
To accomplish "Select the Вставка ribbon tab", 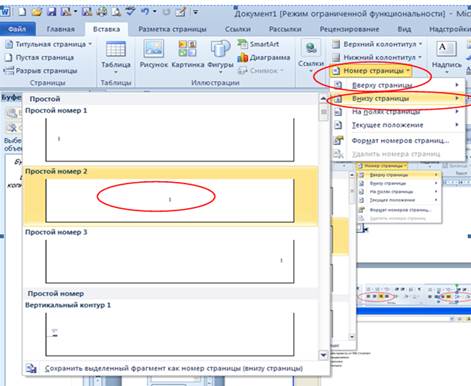I will coord(106,29).
